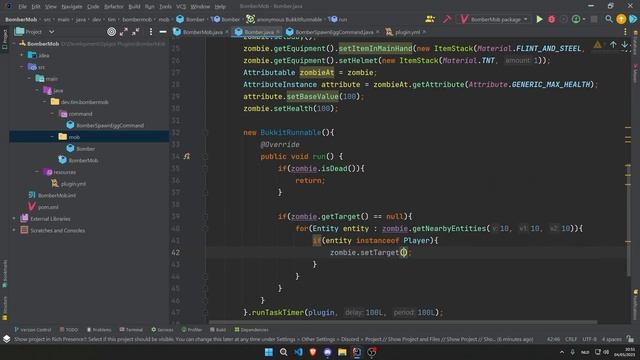Click the CRLF line separator status

tap(571, 339)
